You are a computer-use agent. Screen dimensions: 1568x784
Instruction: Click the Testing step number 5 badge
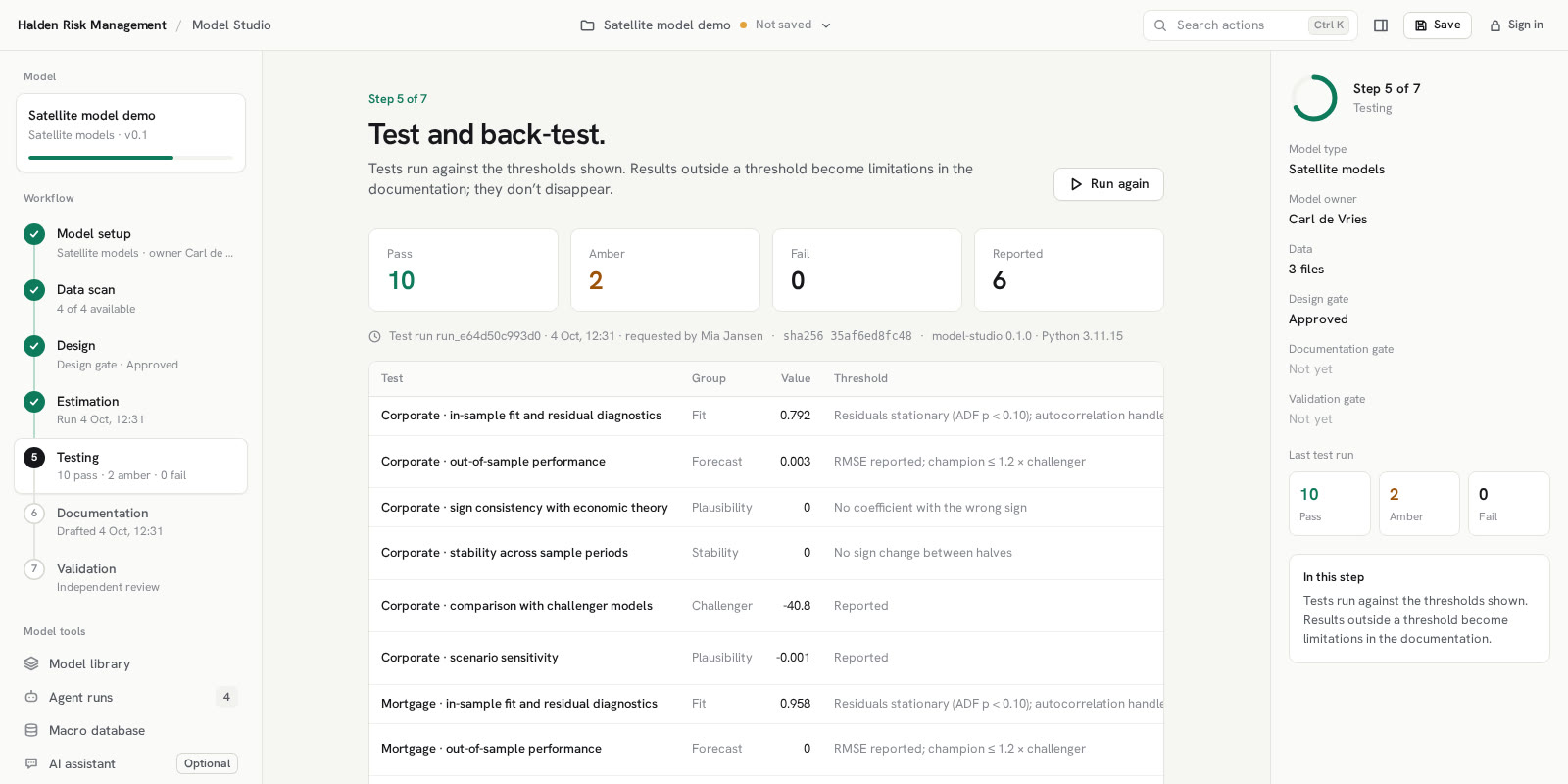coord(34,458)
